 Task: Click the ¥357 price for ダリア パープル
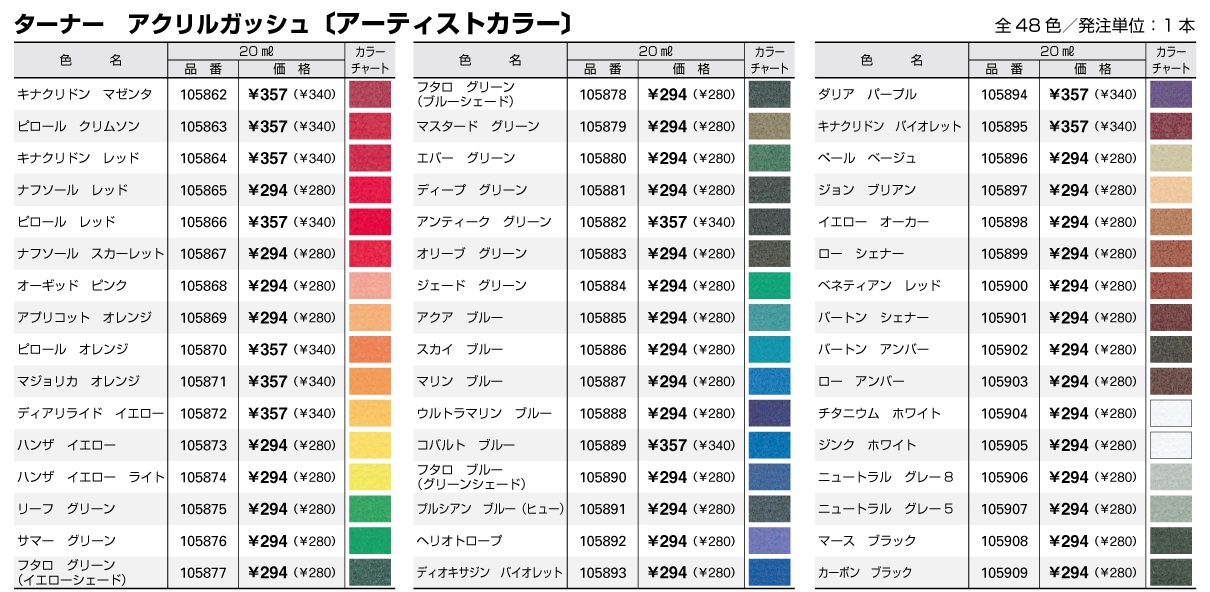click(1069, 95)
